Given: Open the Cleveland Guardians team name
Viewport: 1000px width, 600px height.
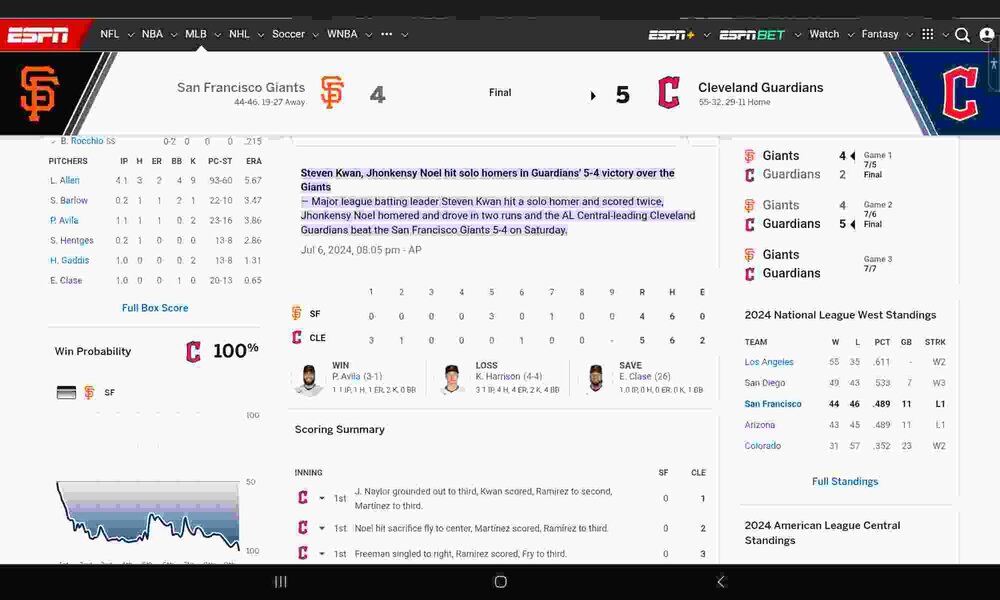Looking at the screenshot, I should coord(760,87).
